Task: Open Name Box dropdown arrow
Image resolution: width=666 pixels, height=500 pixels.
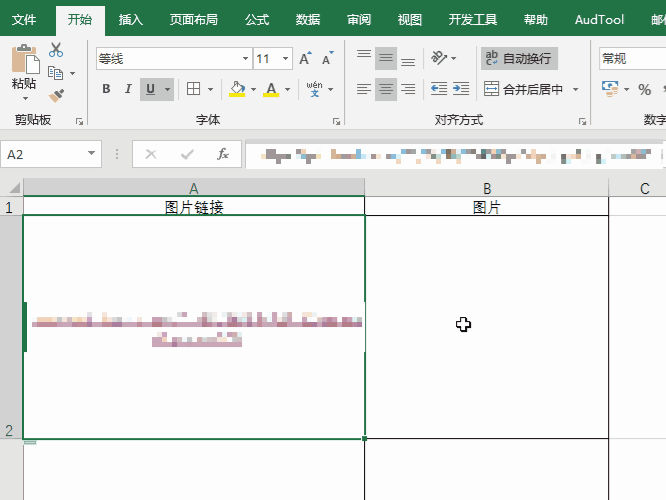Action: (x=91, y=153)
